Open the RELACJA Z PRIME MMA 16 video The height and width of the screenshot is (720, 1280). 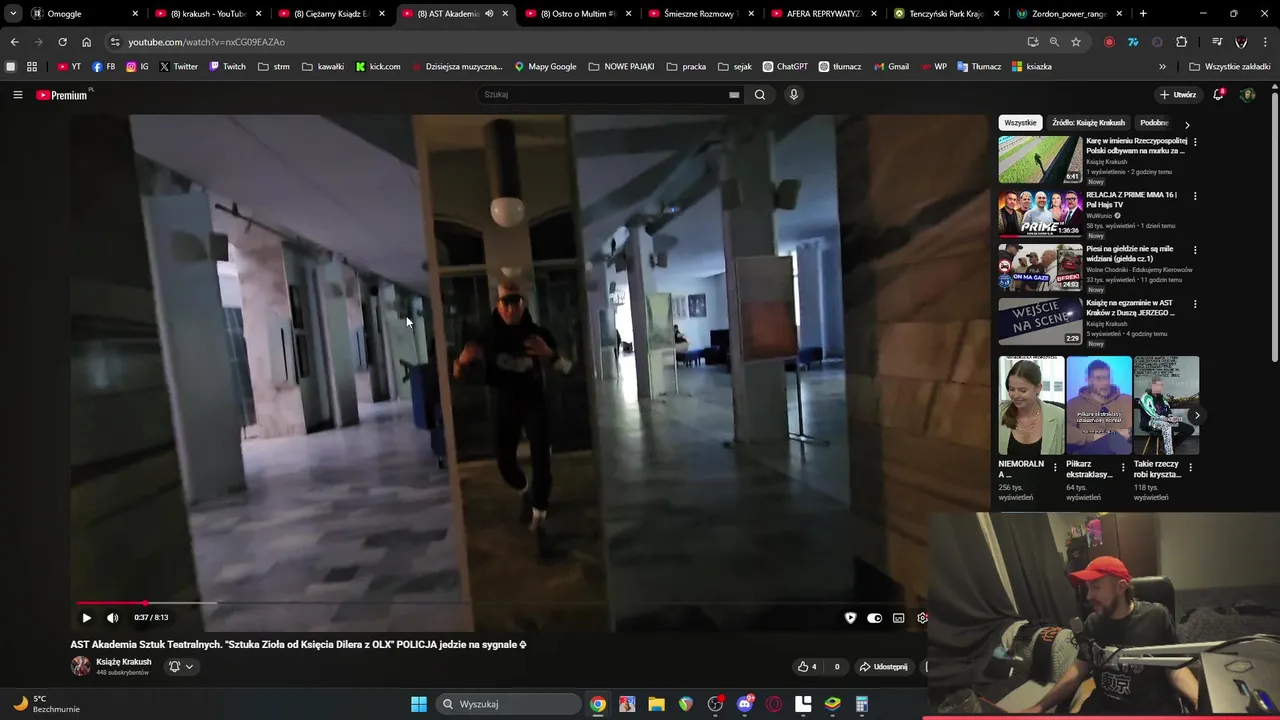1040,213
